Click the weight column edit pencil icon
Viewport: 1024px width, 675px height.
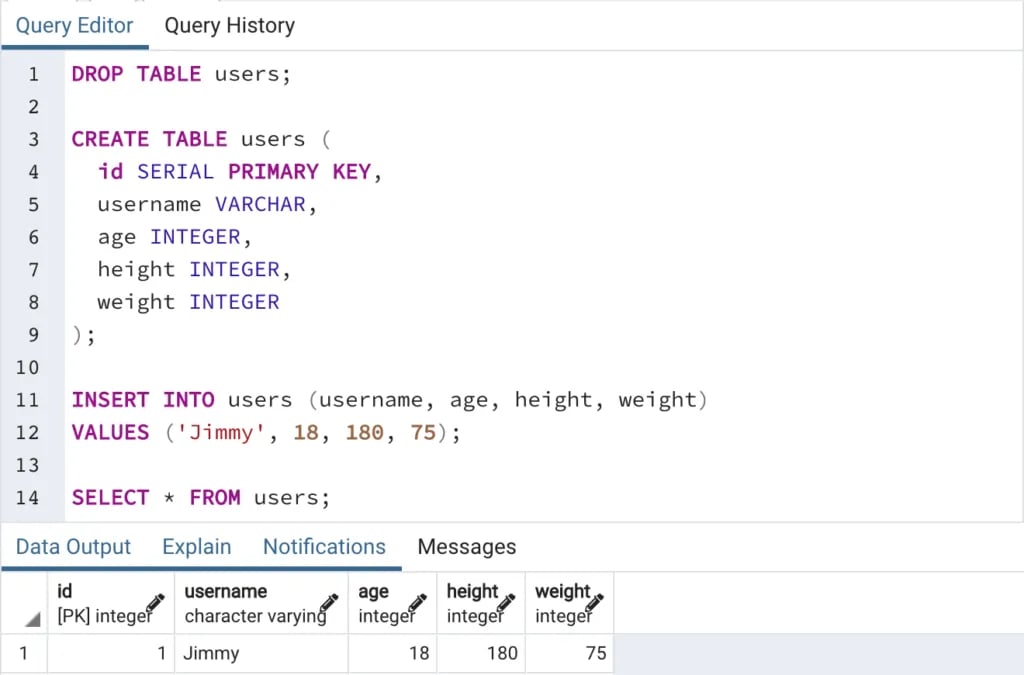[594, 602]
